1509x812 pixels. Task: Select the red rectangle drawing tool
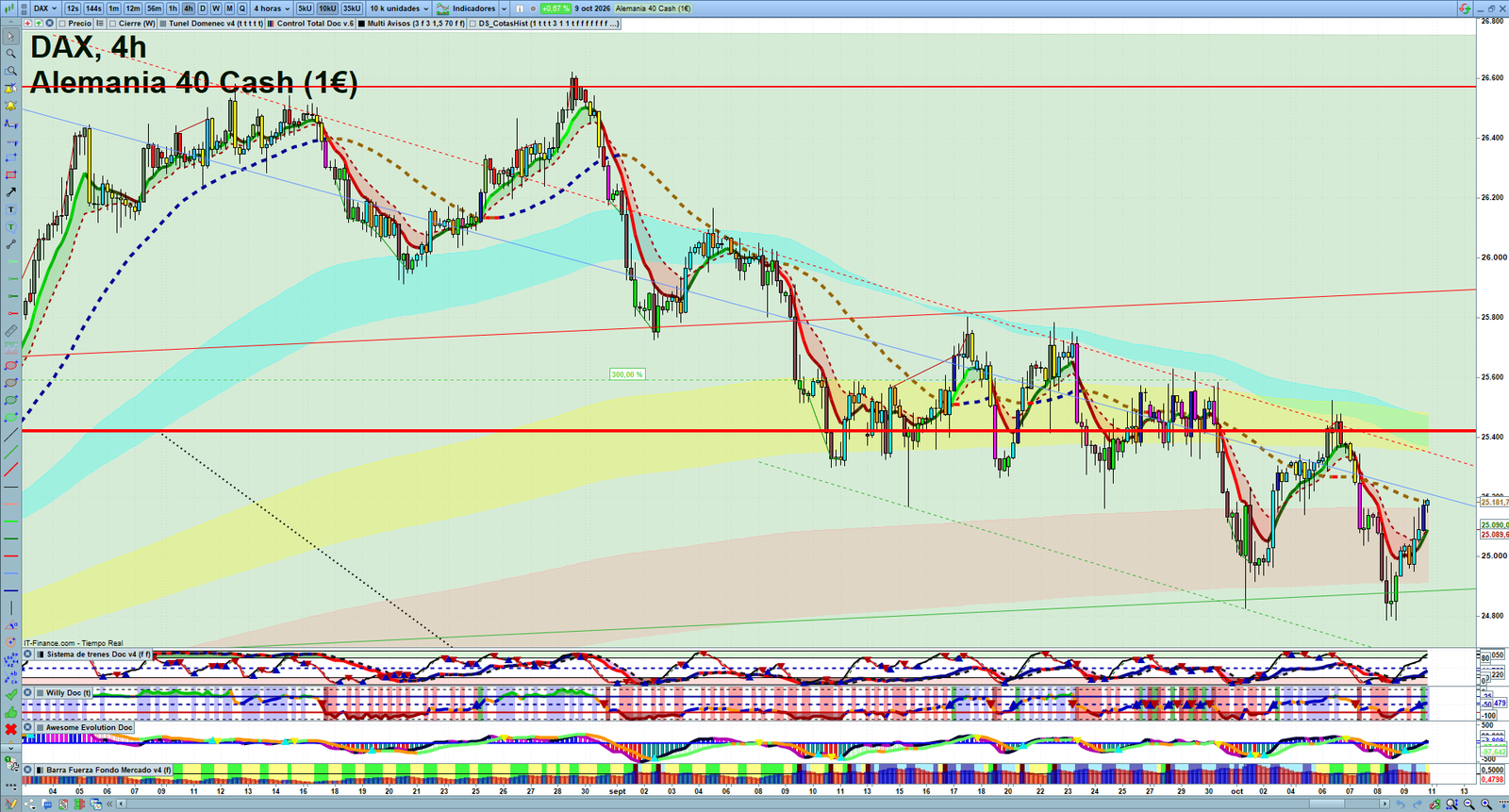coord(11,174)
